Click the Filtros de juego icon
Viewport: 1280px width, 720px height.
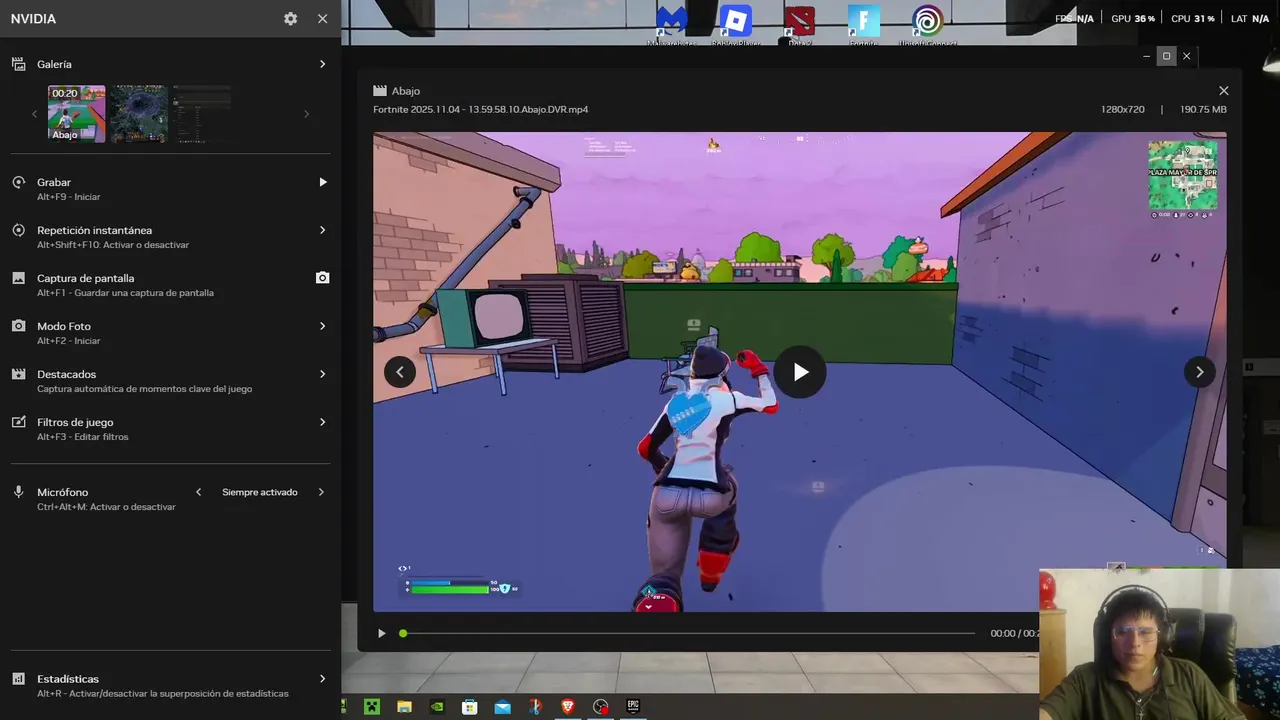(x=18, y=422)
